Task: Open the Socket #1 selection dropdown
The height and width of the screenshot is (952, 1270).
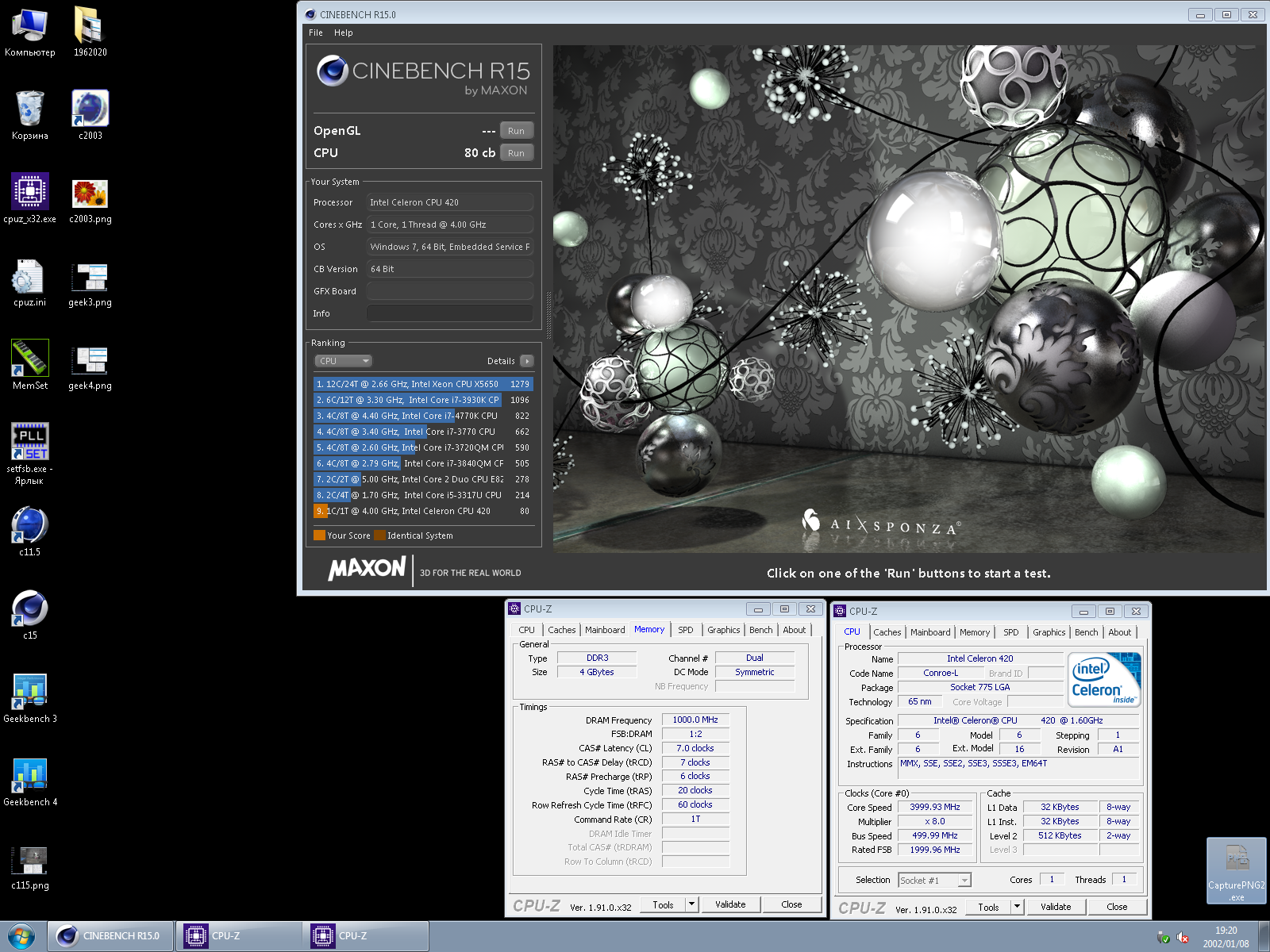Action: pyautogui.click(x=934, y=880)
